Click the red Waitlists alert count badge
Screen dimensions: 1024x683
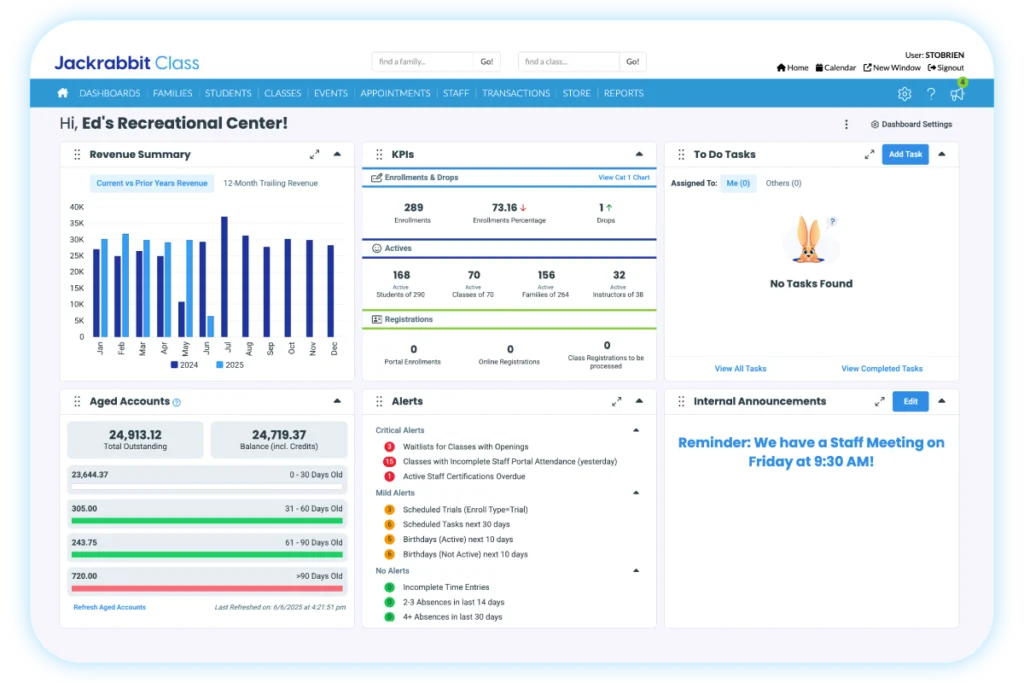tap(389, 447)
